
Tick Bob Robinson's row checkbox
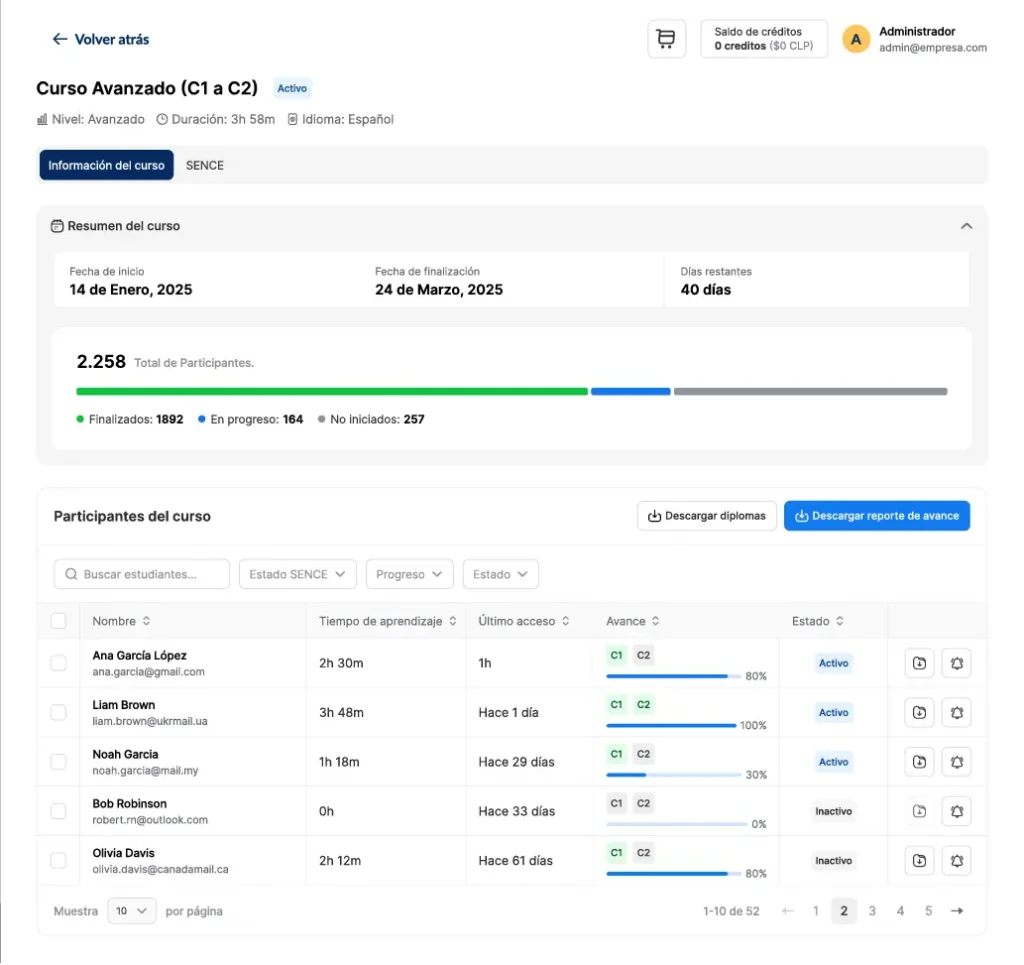[x=57, y=811]
